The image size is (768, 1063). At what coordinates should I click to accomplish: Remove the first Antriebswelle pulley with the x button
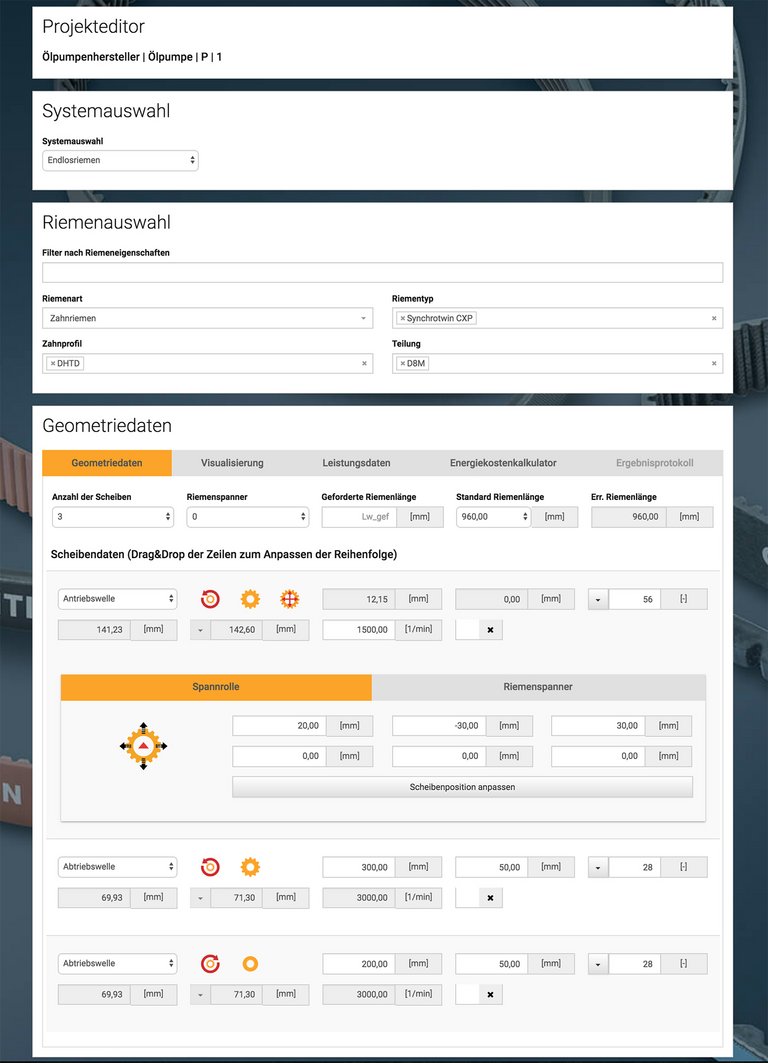(x=490, y=630)
